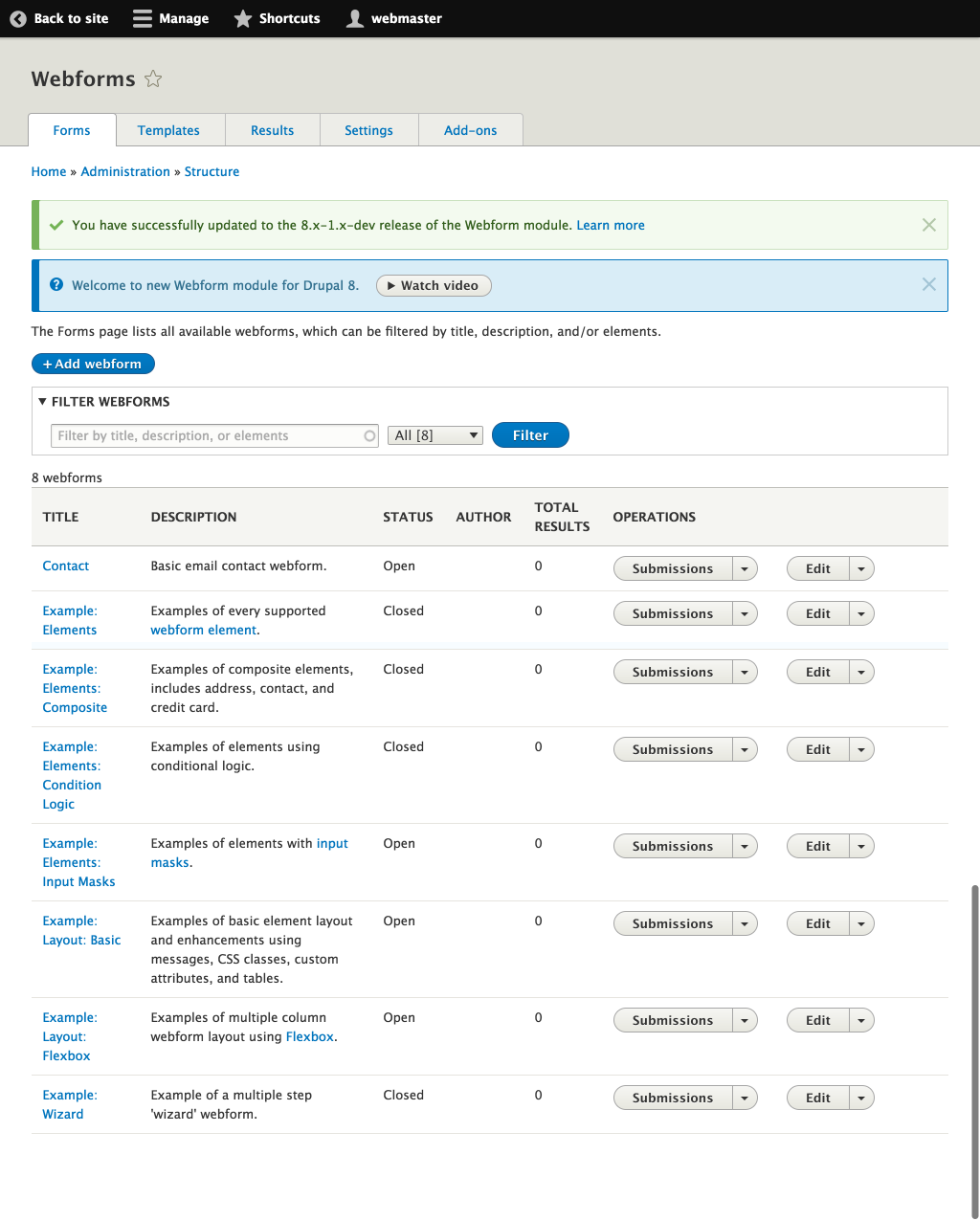Open the Add-ons tab
This screenshot has height=1221, width=980.
coord(470,130)
